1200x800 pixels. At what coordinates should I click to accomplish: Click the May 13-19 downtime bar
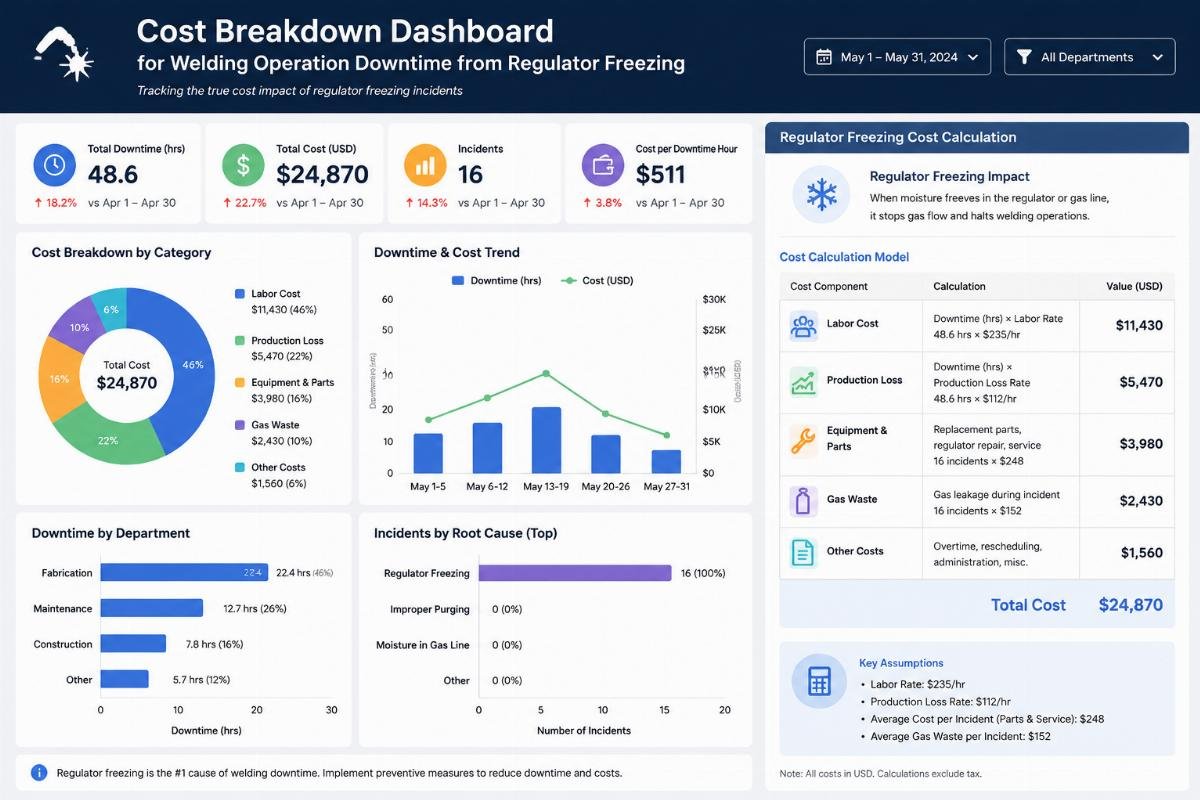[546, 440]
